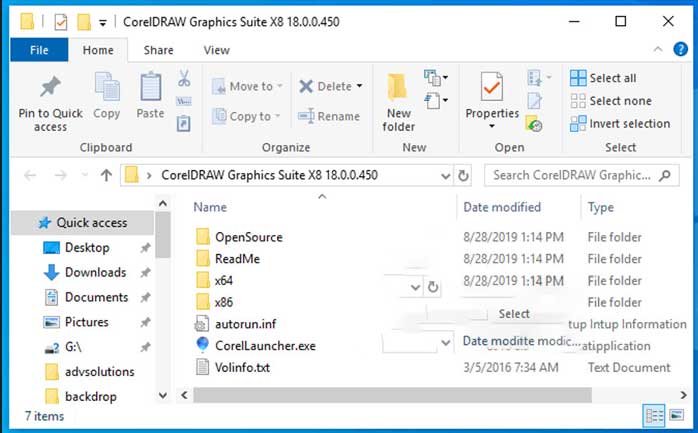Open Customize Quick Access Toolbar dropdown
698x433 pixels.
click(103, 23)
